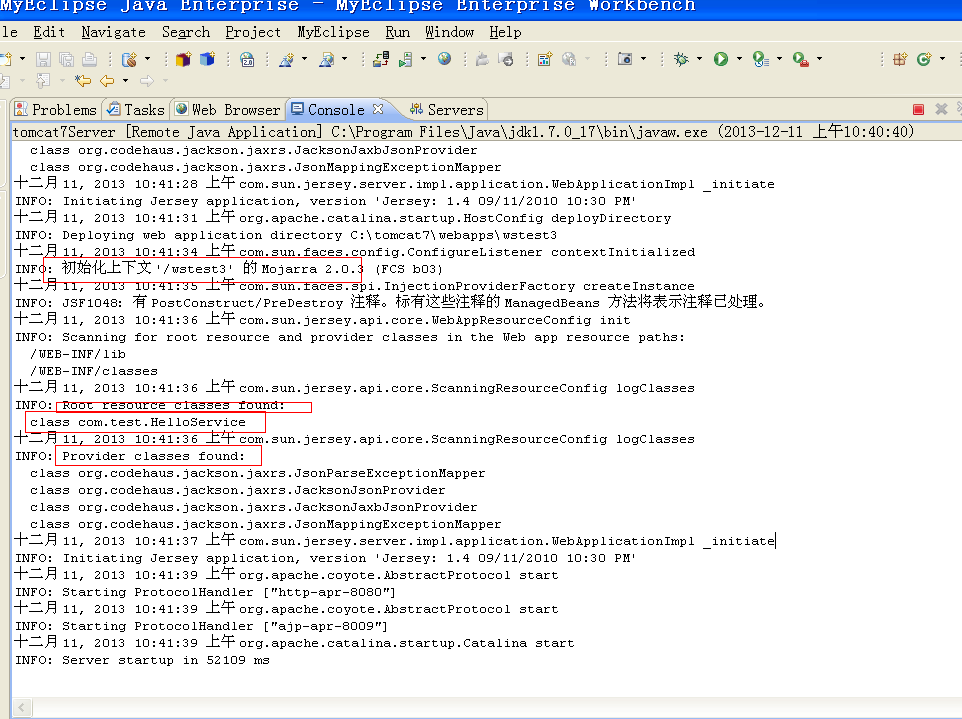Click the purple and yellow new package icon
962x719 pixels.
tap(183, 59)
